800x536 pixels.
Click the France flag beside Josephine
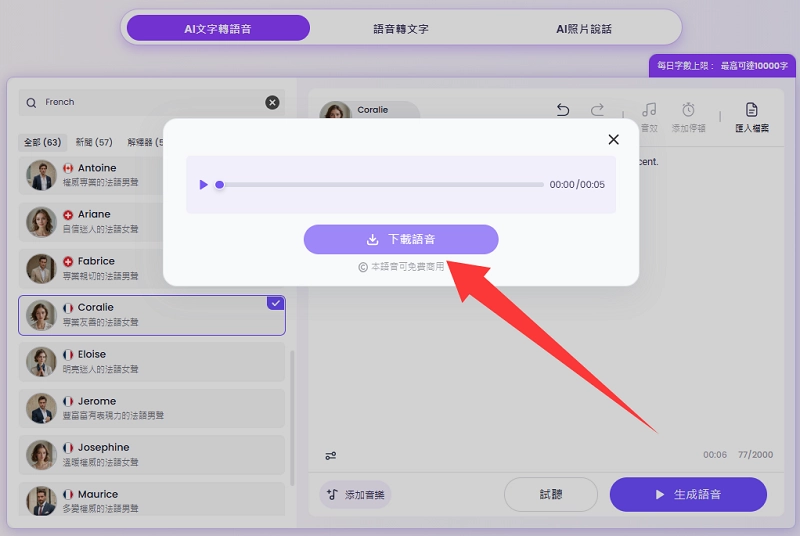pyautogui.click(x=68, y=448)
